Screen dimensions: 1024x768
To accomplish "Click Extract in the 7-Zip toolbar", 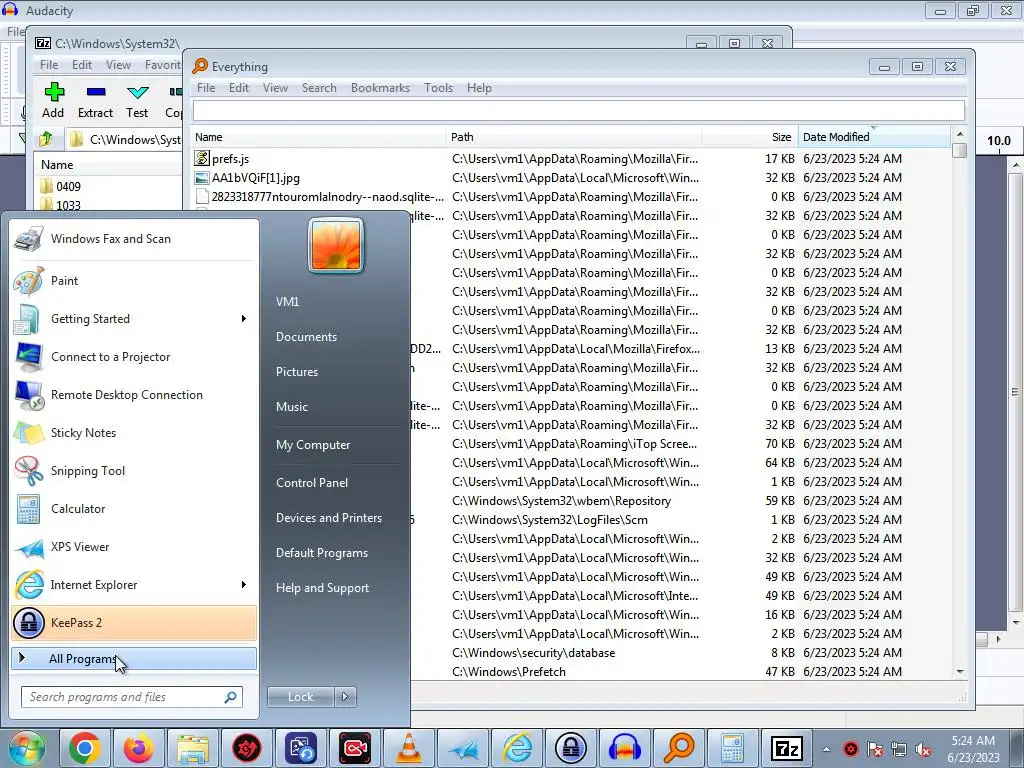I will click(95, 101).
